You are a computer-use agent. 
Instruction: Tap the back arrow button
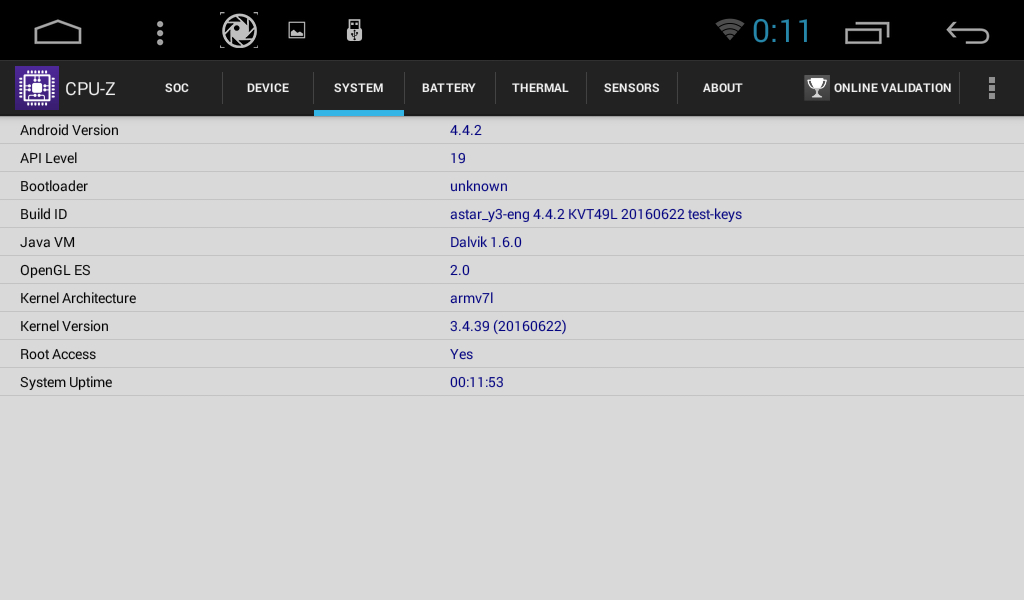point(968,33)
